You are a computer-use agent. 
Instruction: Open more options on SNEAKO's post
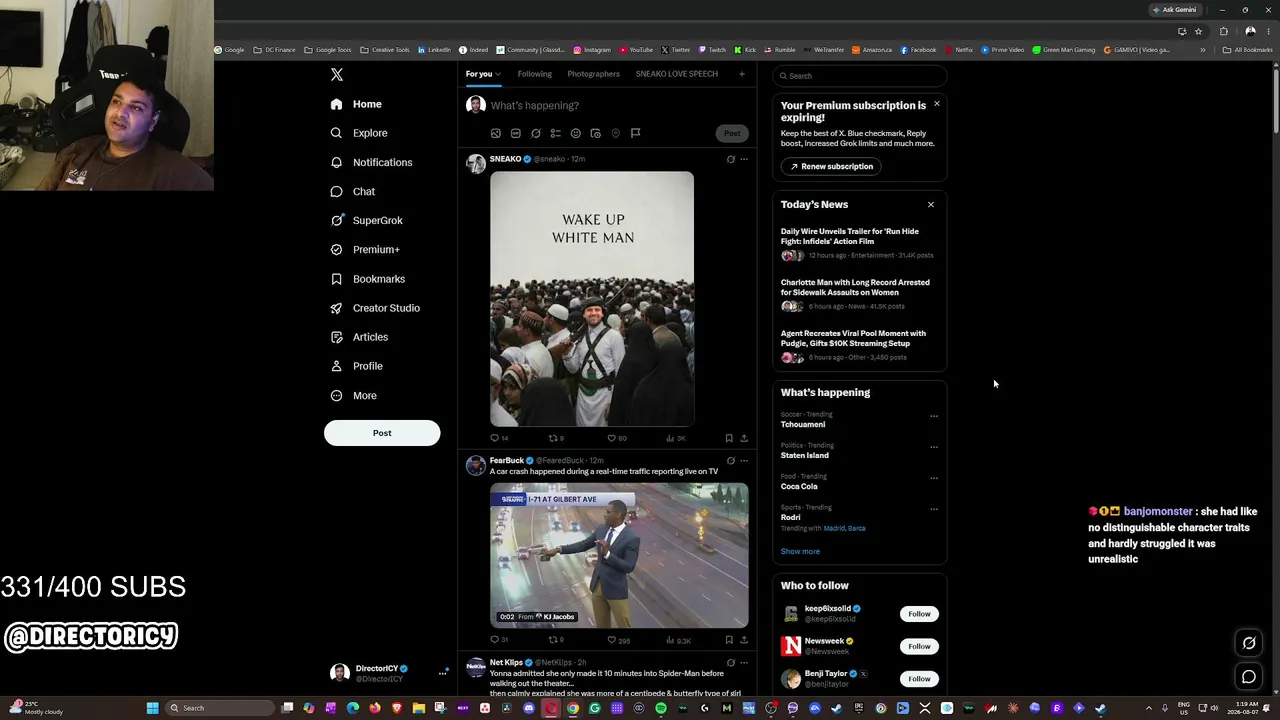click(743, 159)
